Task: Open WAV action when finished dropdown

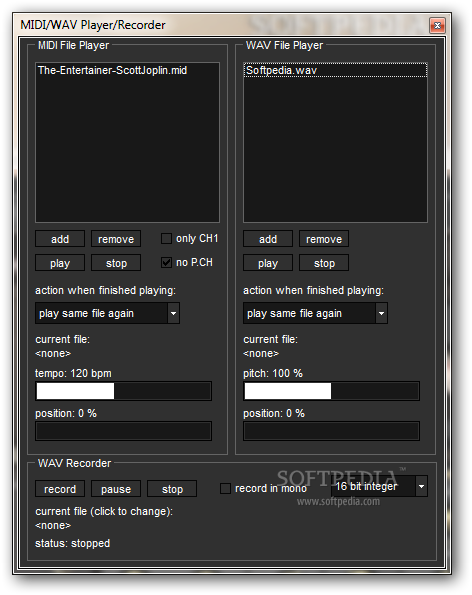Action: coord(315,313)
